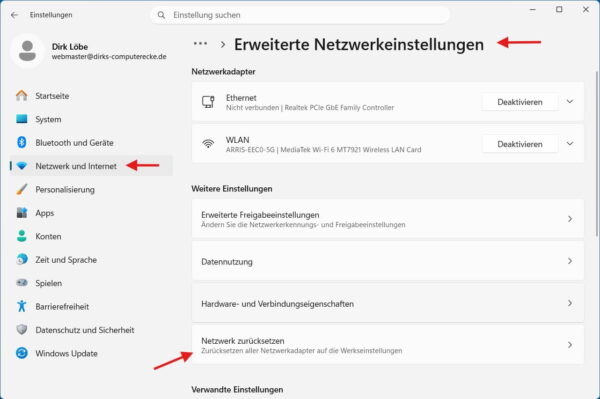Click the Barrierefreiheit accessibility icon
The image size is (600, 399).
pyautogui.click(x=22, y=306)
